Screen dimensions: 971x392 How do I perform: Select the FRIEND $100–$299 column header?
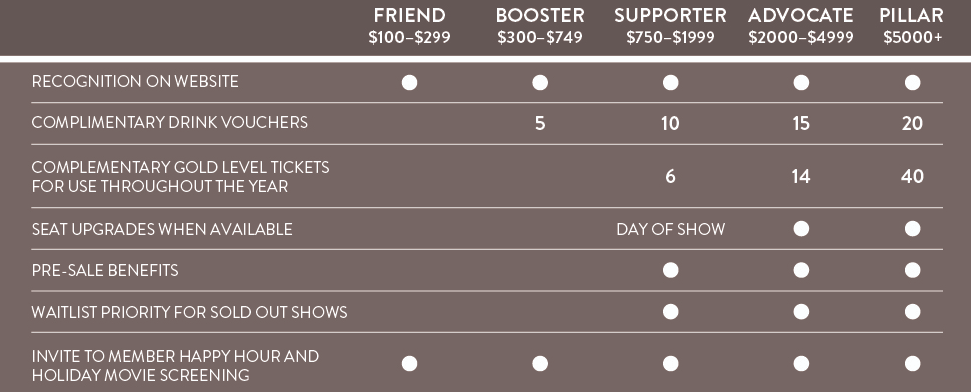tap(409, 25)
